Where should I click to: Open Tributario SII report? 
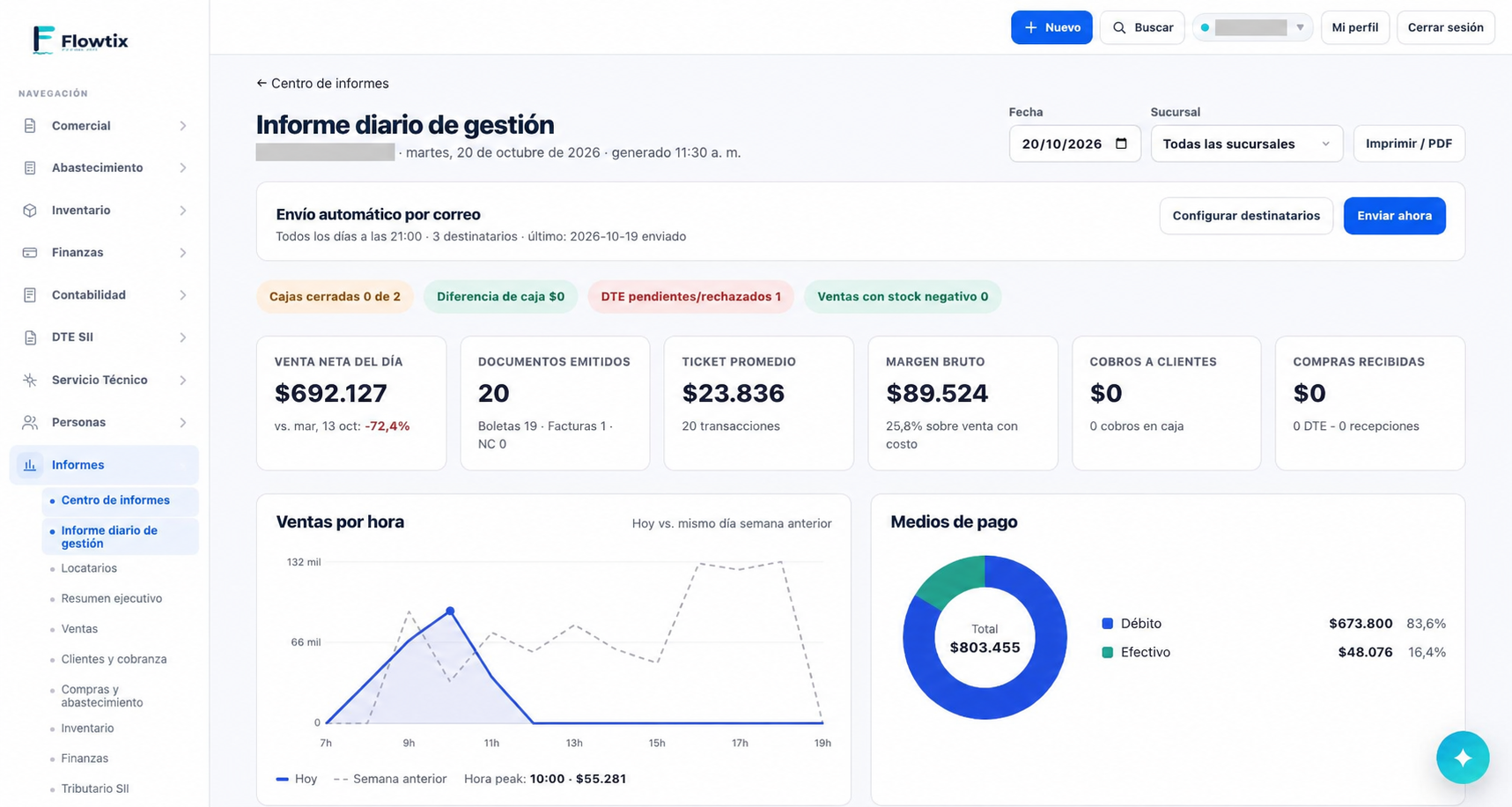[x=95, y=788]
